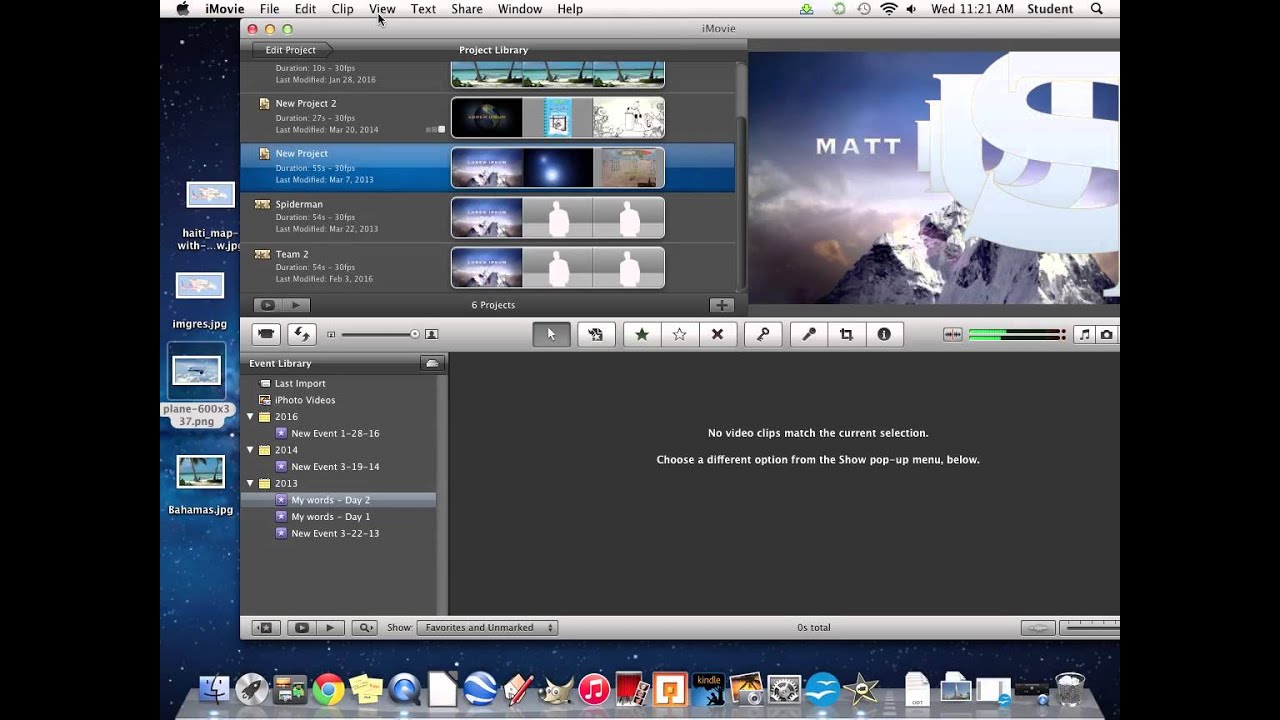The width and height of the screenshot is (1280, 720).
Task: Open Google Chrome from the Dock
Action: (x=328, y=689)
